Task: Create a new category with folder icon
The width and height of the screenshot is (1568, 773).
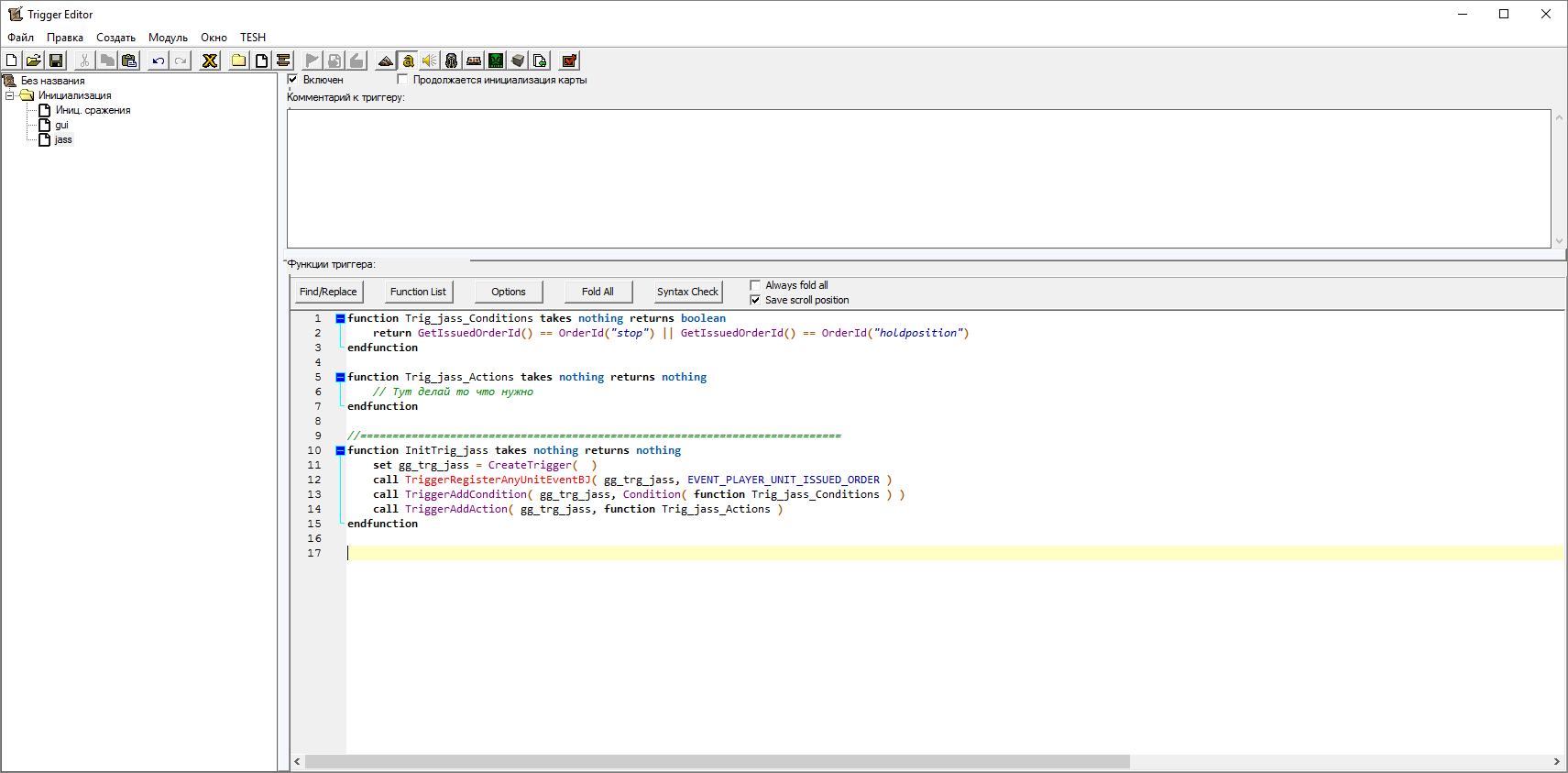Action: click(x=239, y=61)
